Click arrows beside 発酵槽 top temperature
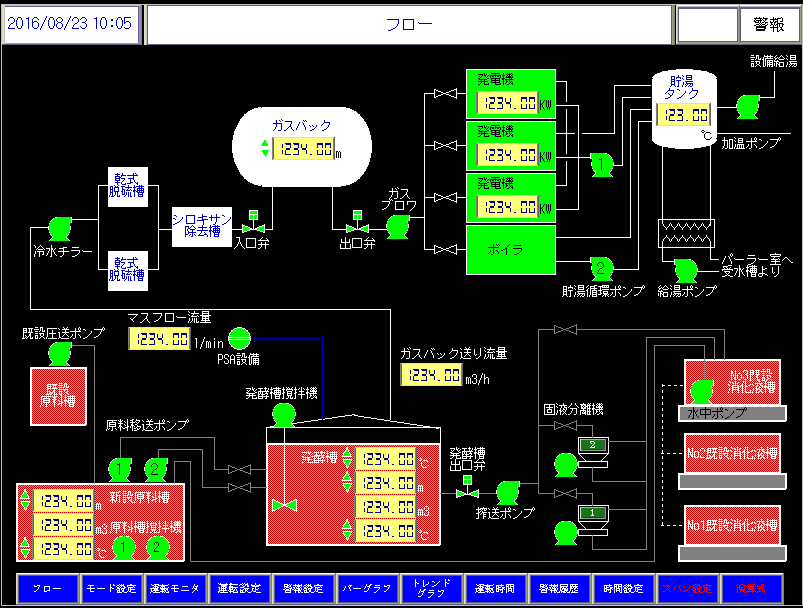 [x=347, y=458]
